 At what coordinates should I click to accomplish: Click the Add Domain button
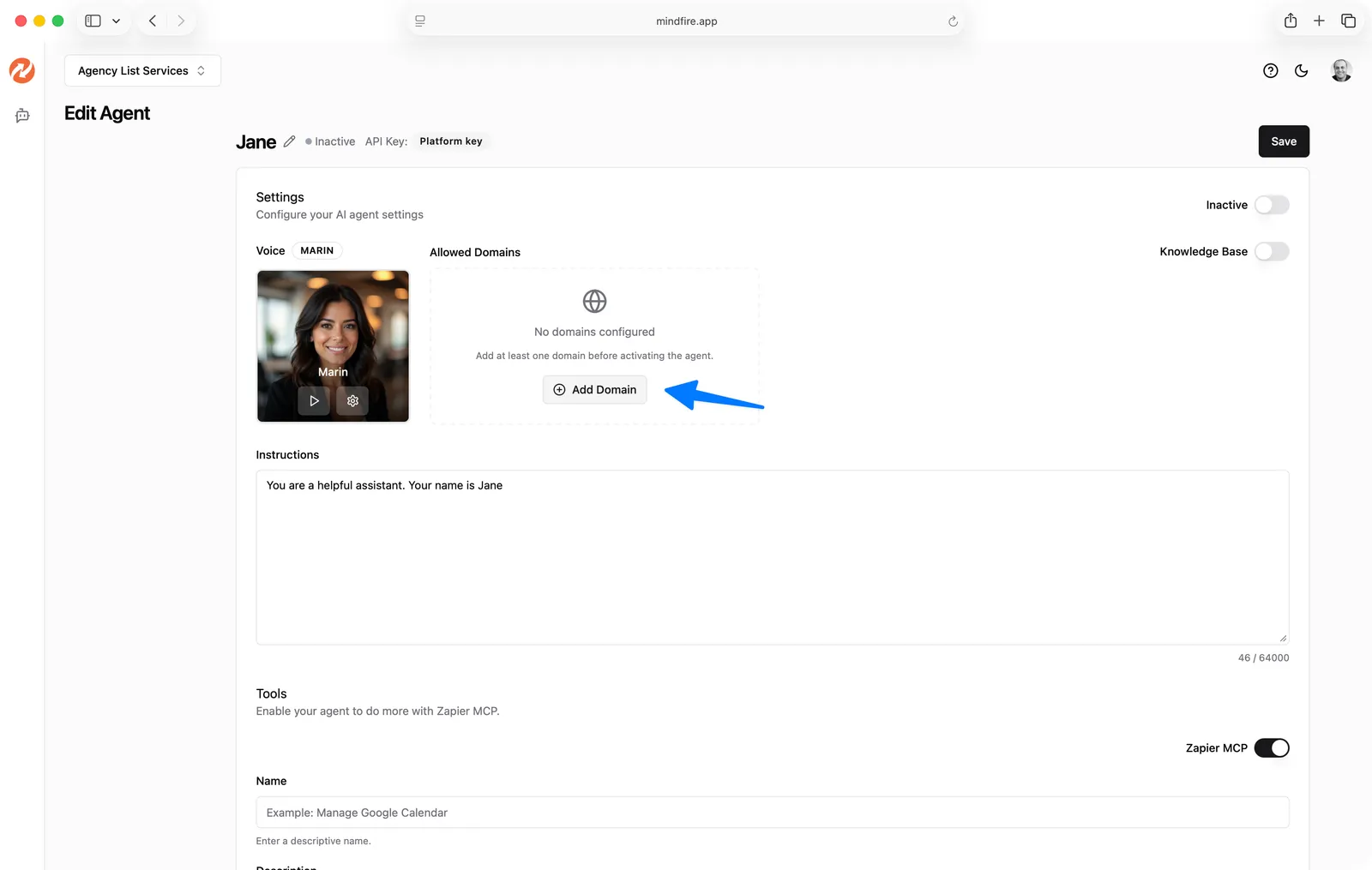pyautogui.click(x=594, y=390)
